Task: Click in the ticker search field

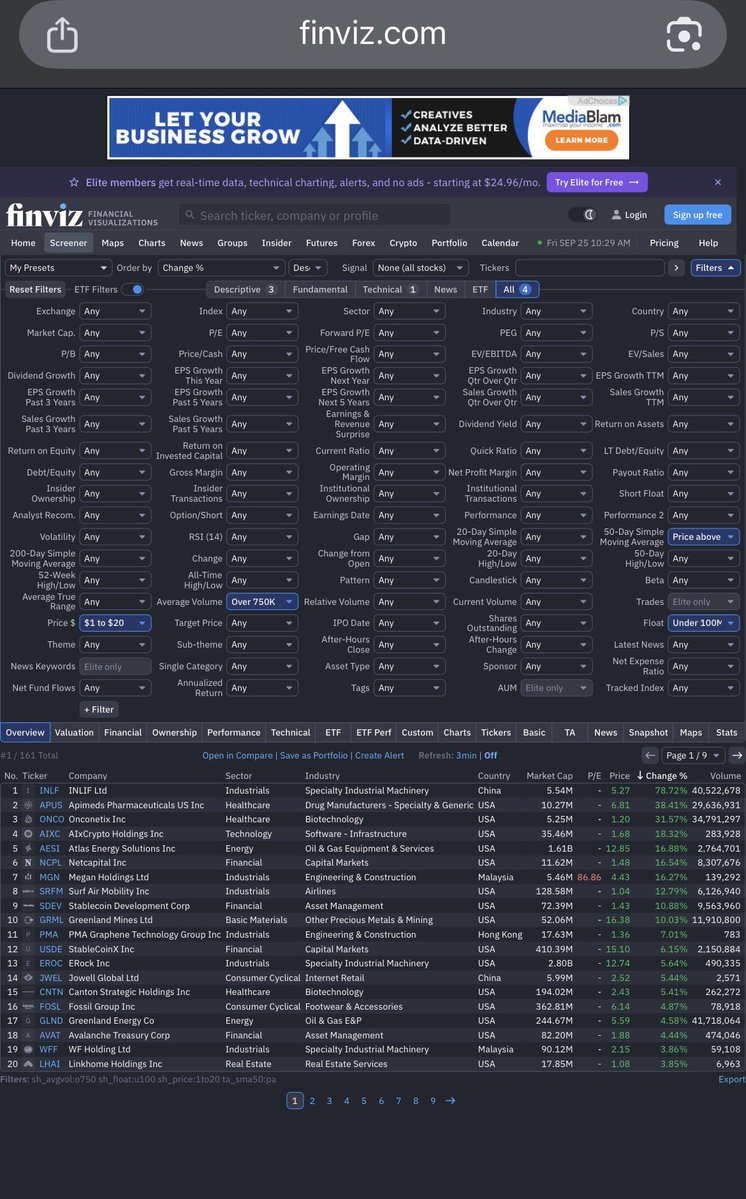Action: tap(315, 216)
